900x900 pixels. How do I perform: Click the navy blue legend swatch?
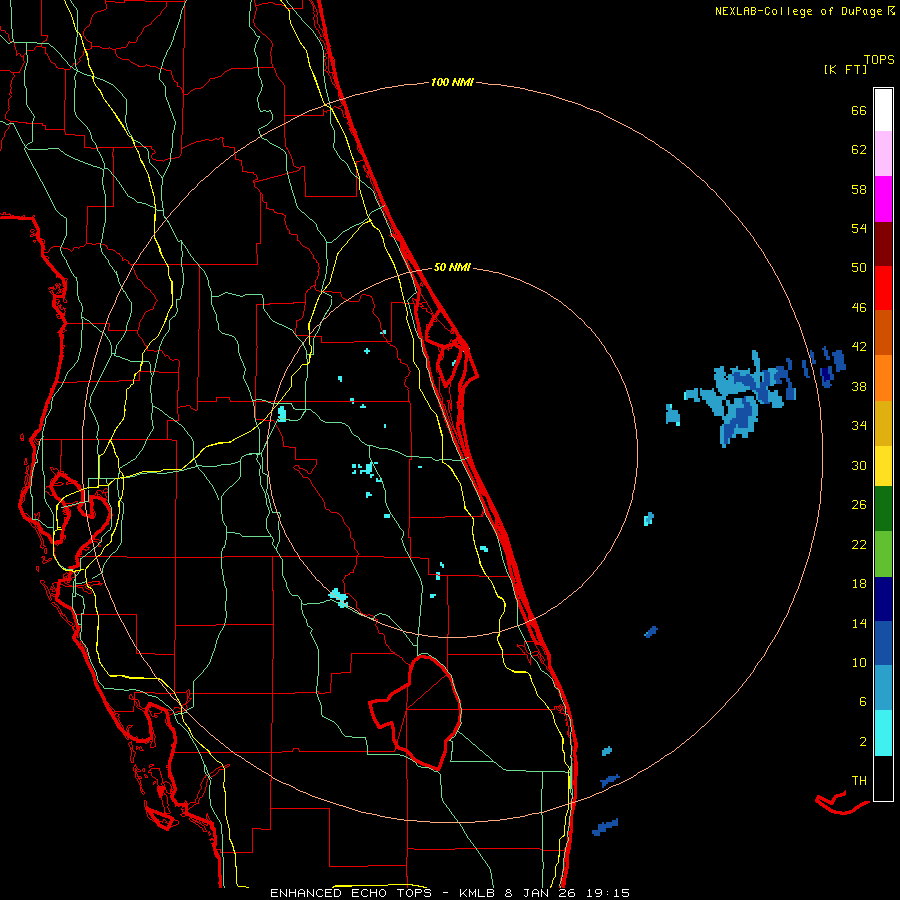tap(883, 599)
